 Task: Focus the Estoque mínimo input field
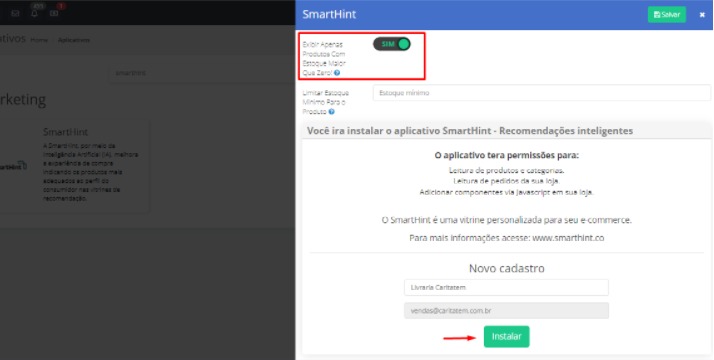[541, 93]
